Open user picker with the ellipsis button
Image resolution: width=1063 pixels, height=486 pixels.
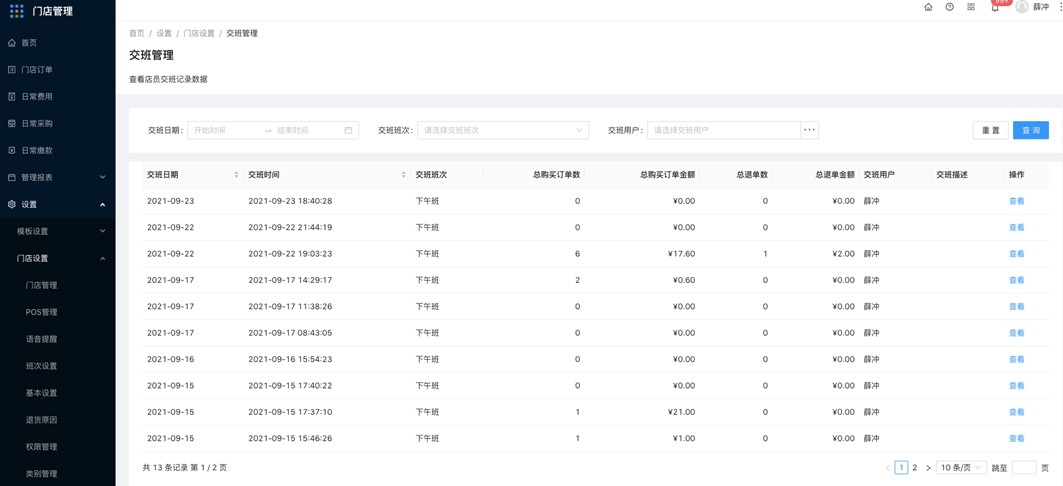pos(809,130)
